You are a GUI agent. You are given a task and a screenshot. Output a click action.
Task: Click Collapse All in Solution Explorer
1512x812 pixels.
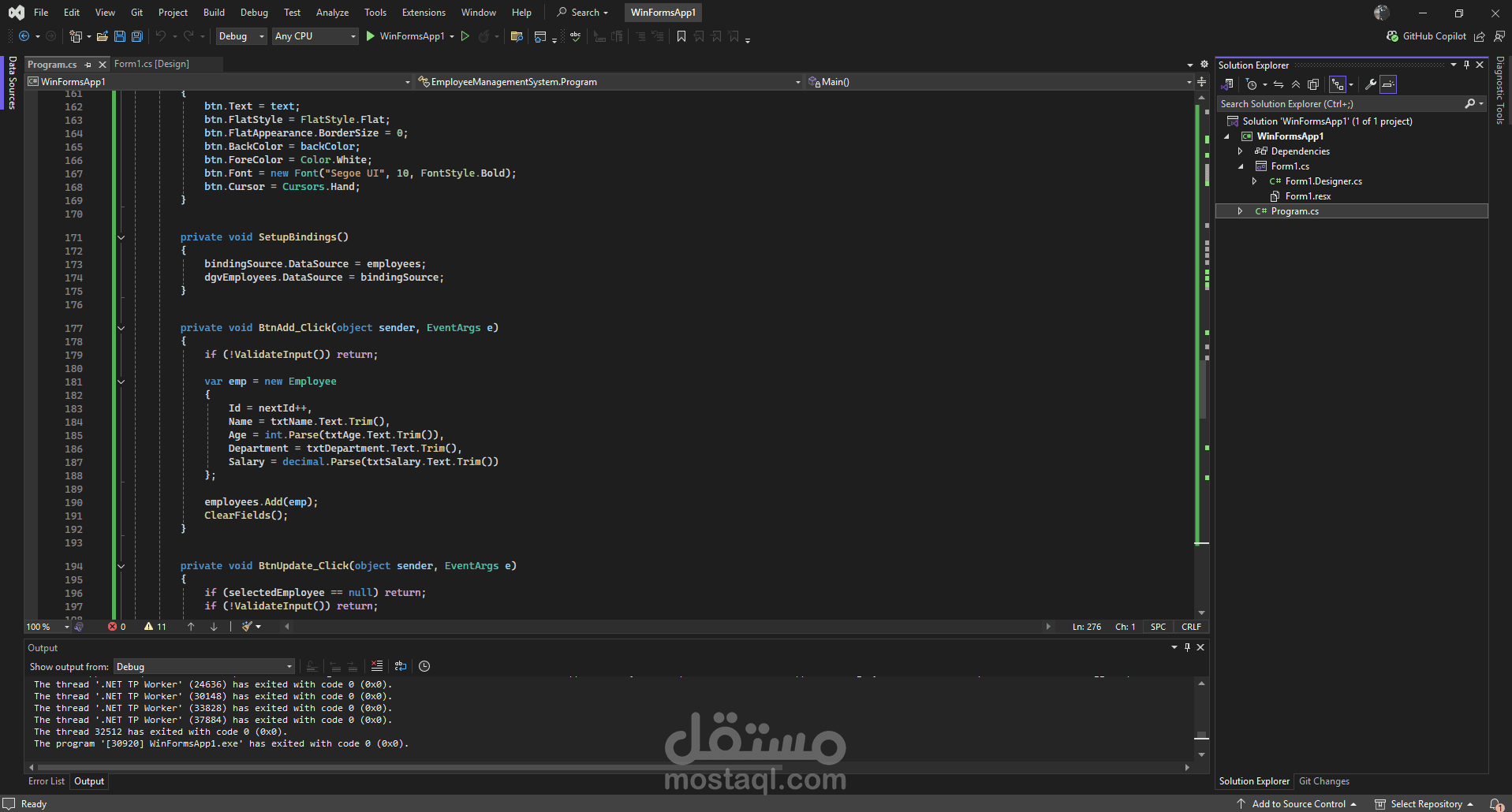1296,84
